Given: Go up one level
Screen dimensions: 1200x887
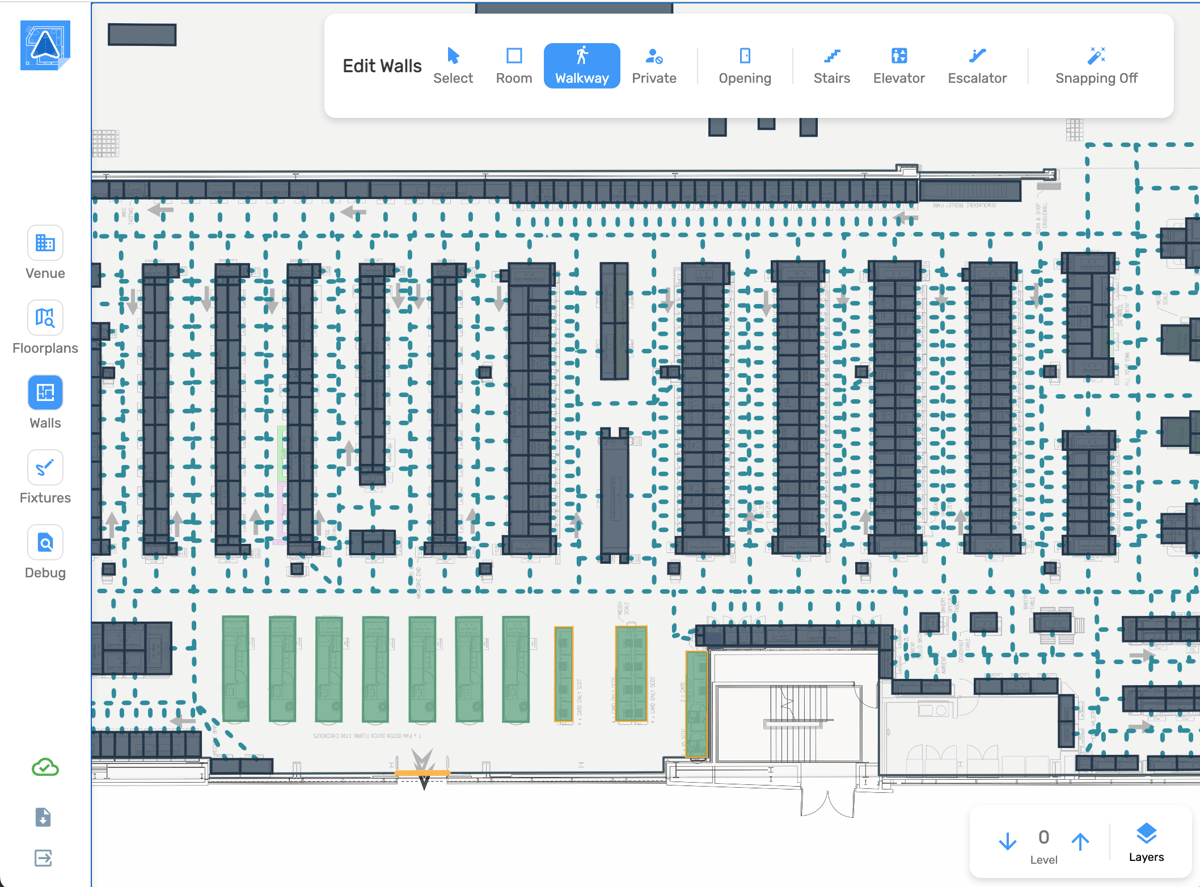Looking at the screenshot, I should 1081,842.
